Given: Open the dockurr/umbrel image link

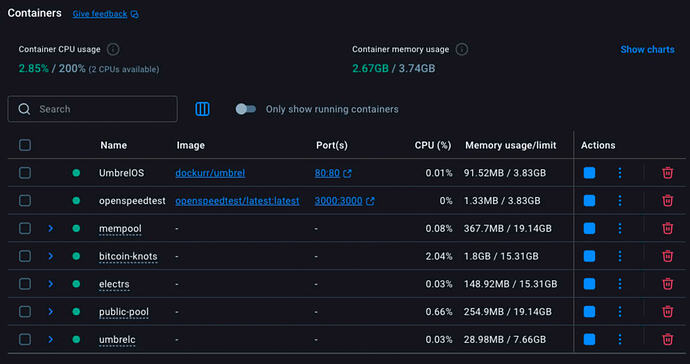Looking at the screenshot, I should (x=210, y=173).
